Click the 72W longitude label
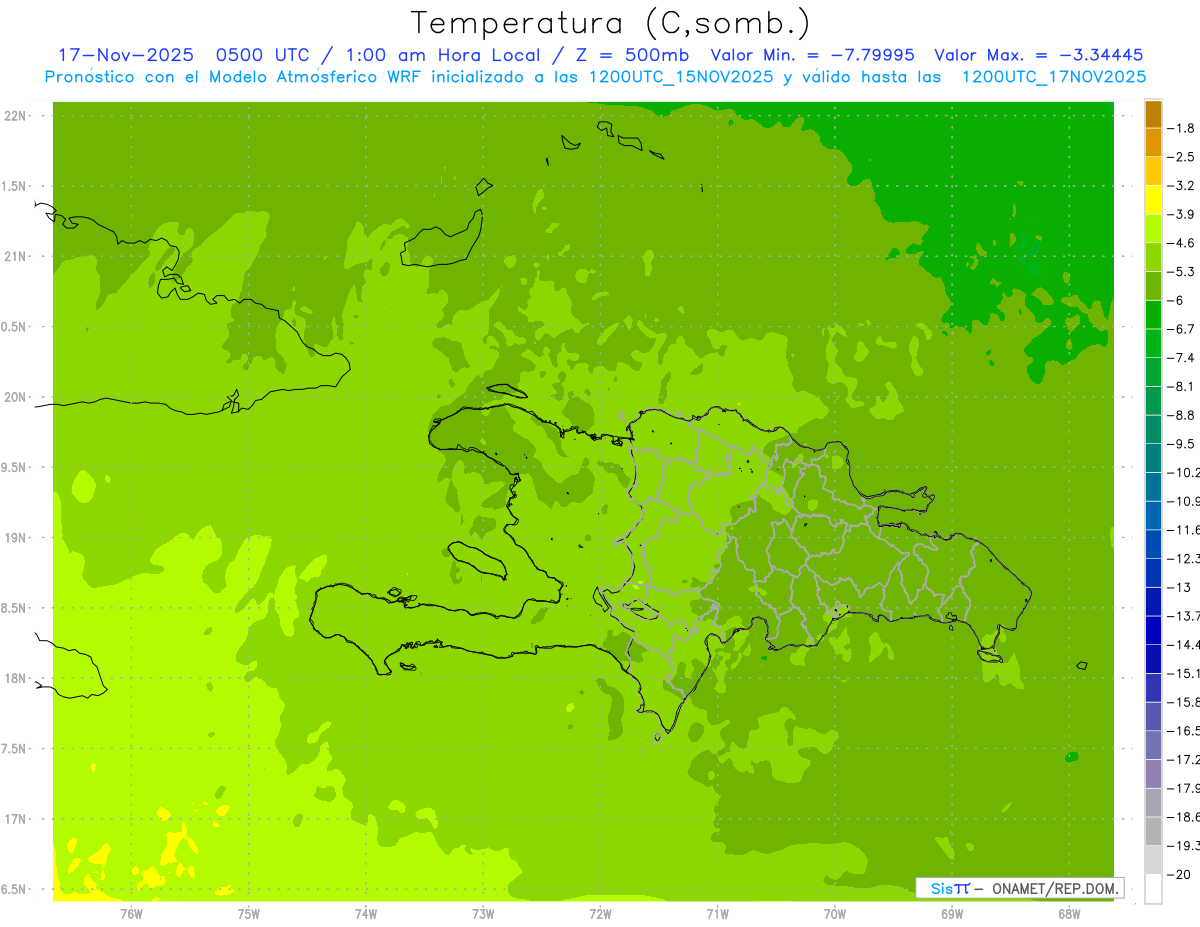 [600, 913]
